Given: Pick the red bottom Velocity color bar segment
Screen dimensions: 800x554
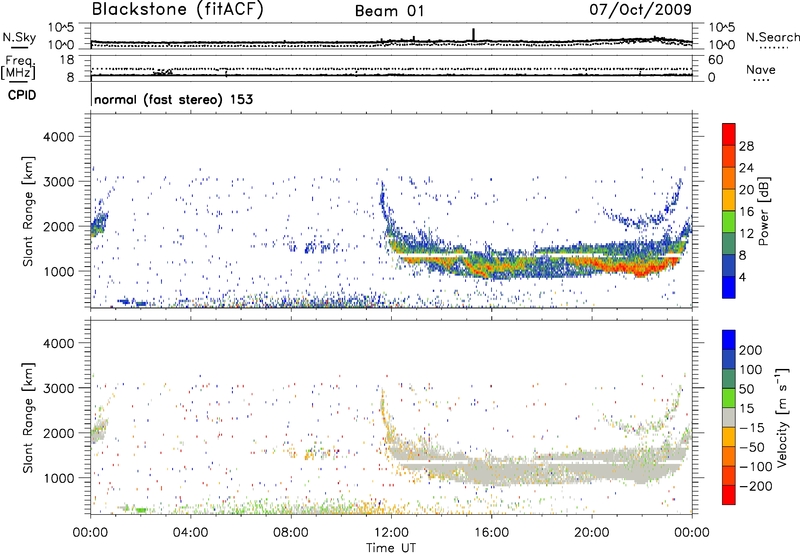Looking at the screenshot, I should [729, 496].
